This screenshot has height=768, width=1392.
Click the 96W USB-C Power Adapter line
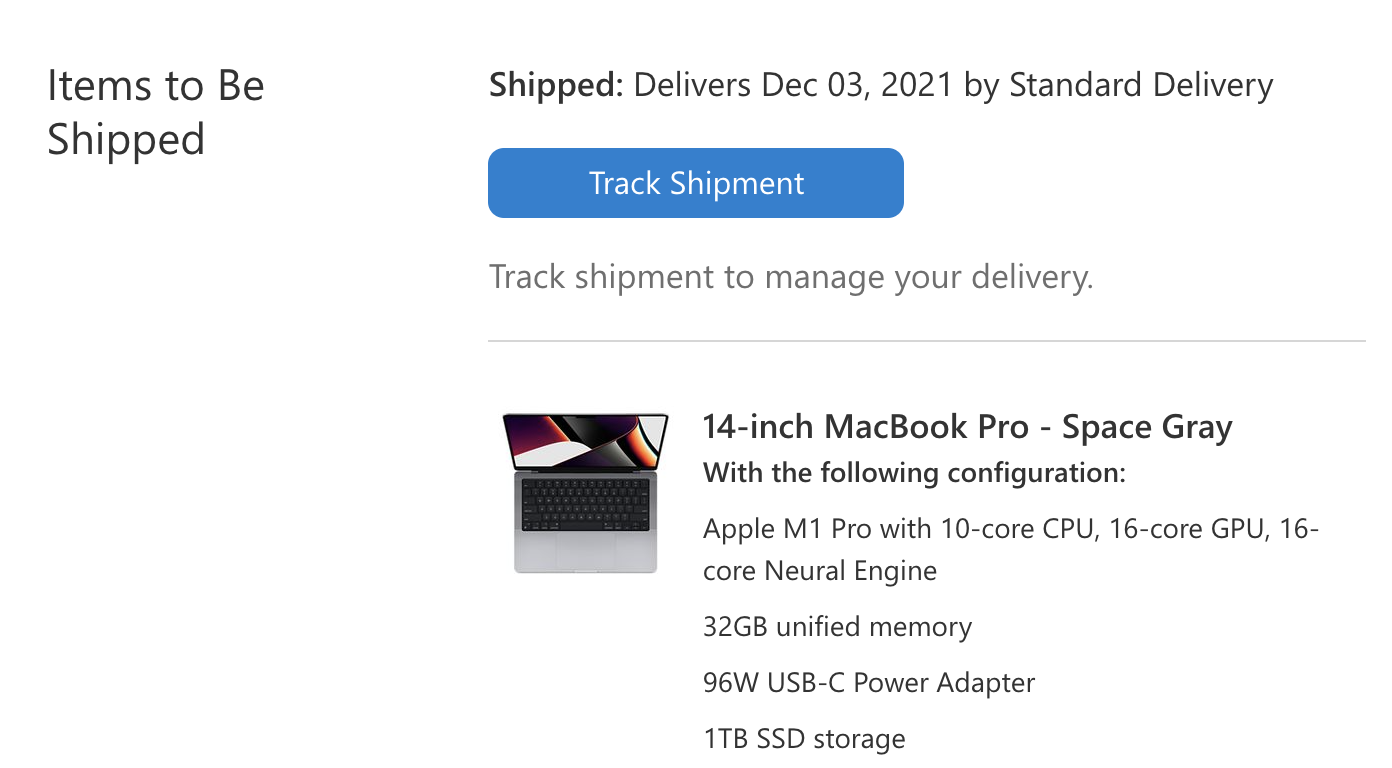(869, 683)
